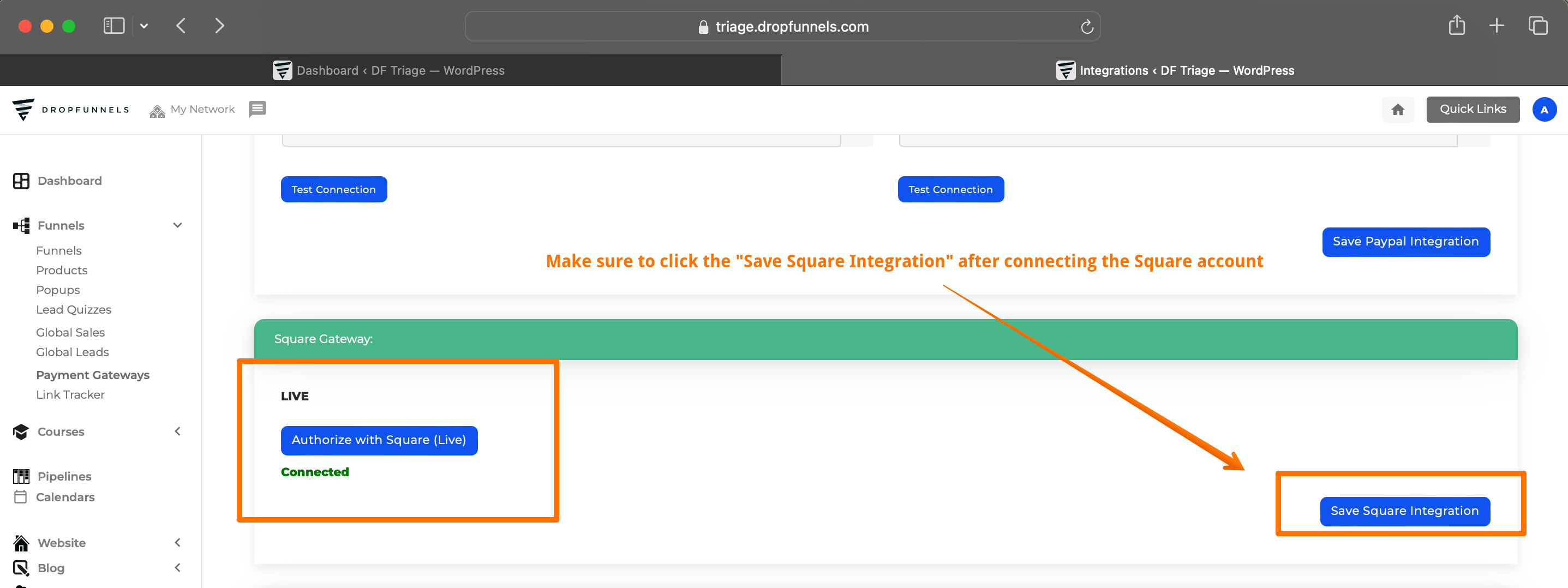Expand the Blog section chevron

click(x=178, y=567)
